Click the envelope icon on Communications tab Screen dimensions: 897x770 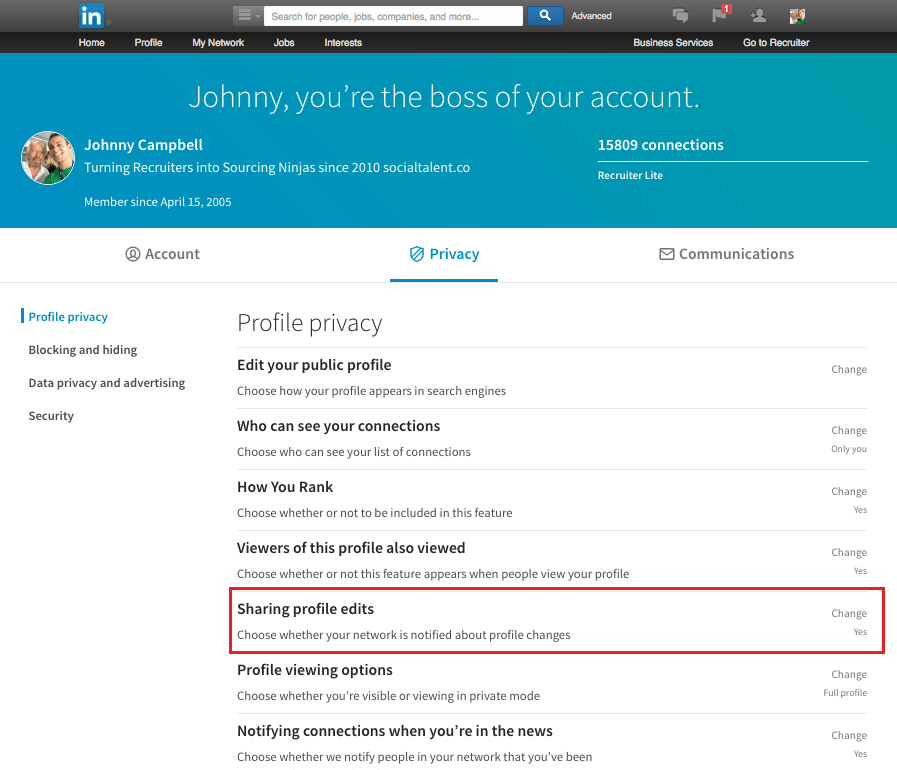666,254
